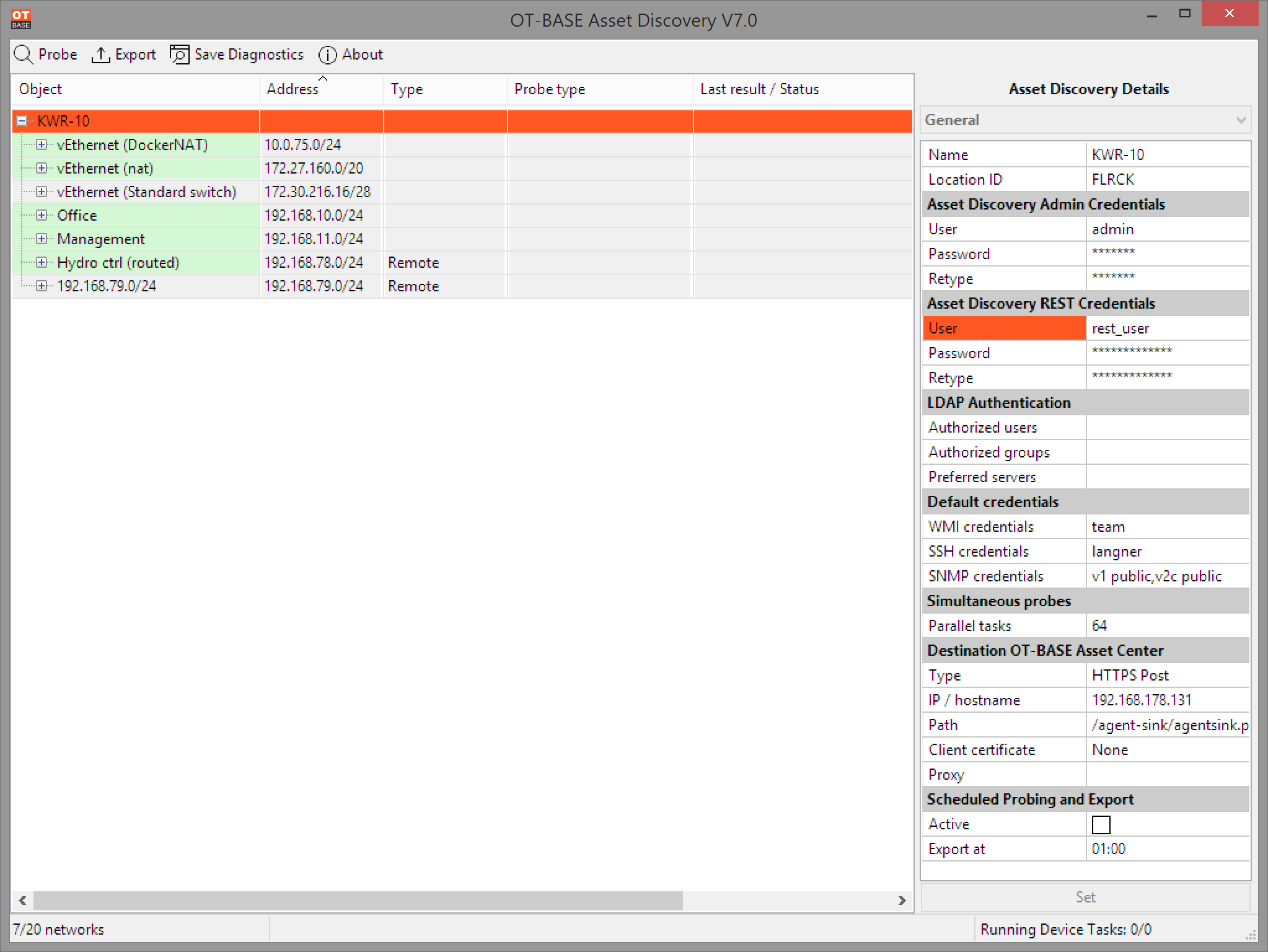Click the Authorized groups value field
1268x952 pixels.
click(1168, 452)
